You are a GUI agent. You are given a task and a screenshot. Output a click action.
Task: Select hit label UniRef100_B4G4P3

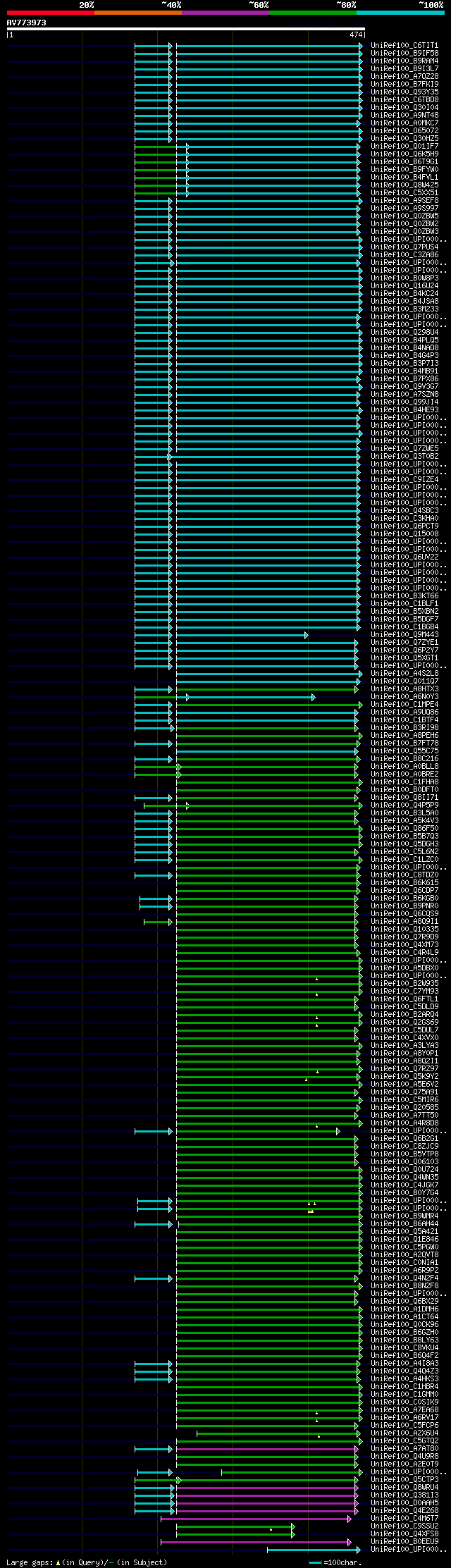click(404, 356)
